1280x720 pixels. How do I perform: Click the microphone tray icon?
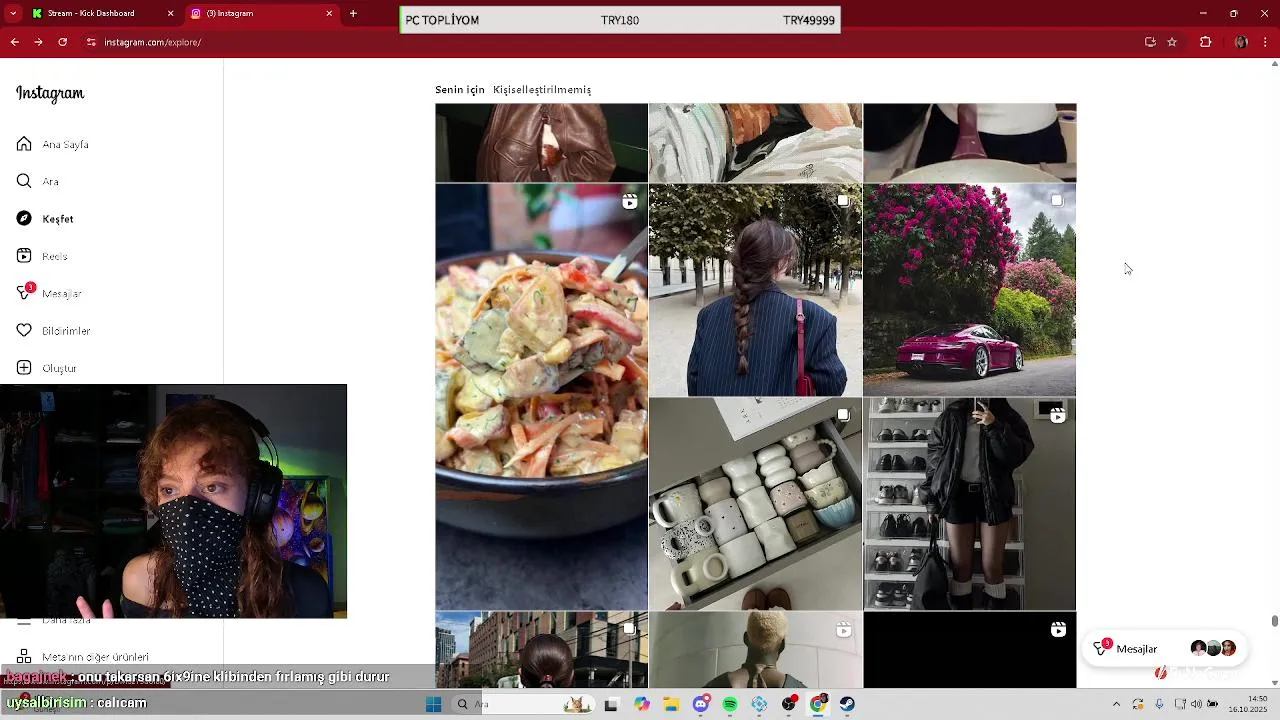[1159, 704]
